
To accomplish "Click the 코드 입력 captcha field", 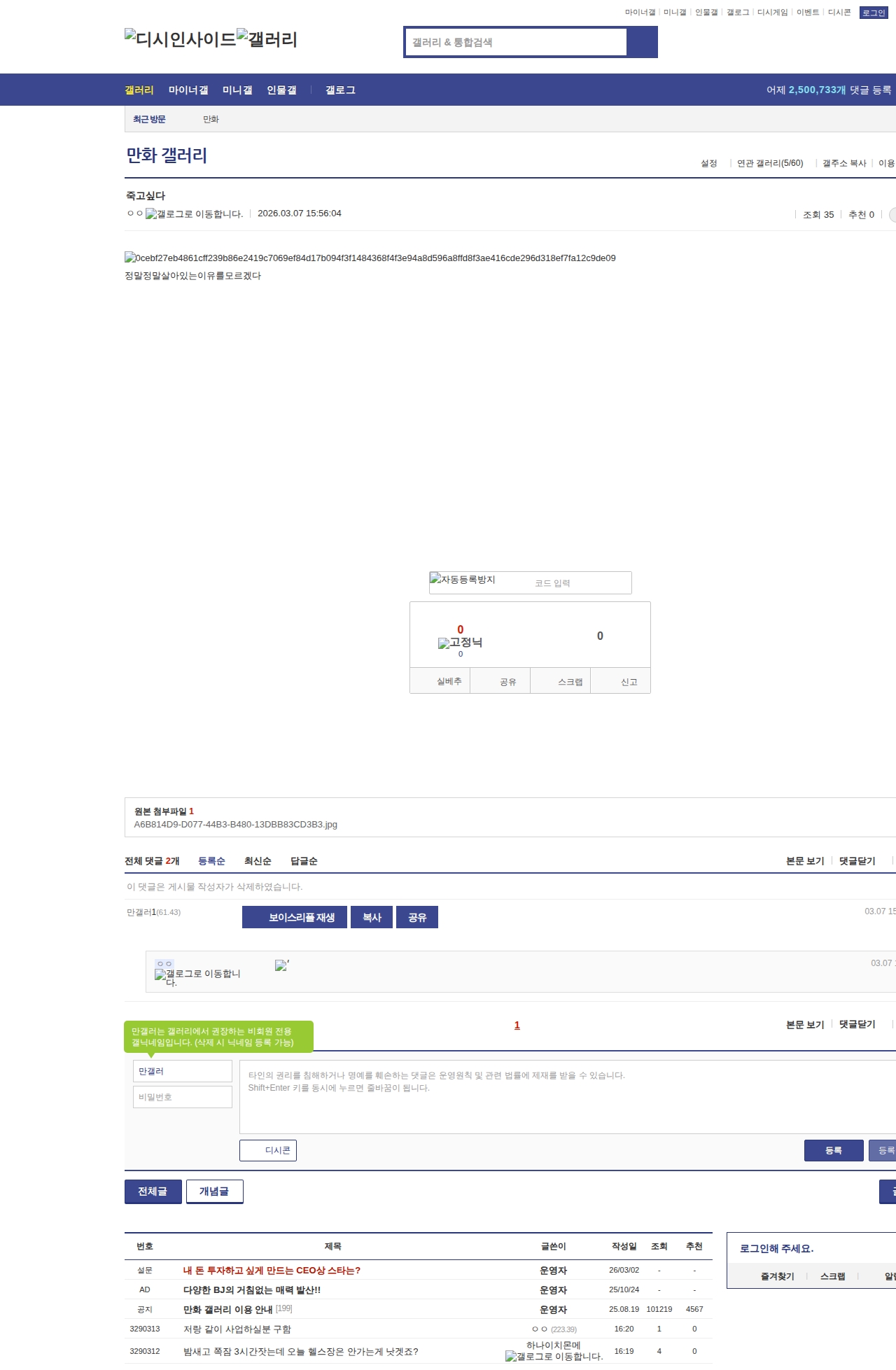I will [580, 583].
